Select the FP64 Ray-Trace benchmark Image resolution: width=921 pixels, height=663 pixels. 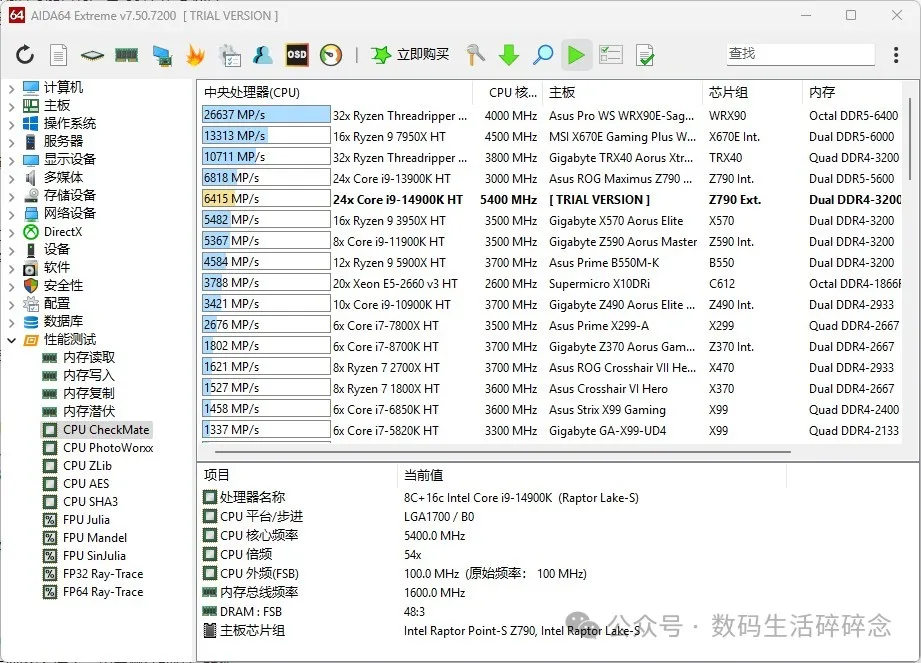point(103,592)
